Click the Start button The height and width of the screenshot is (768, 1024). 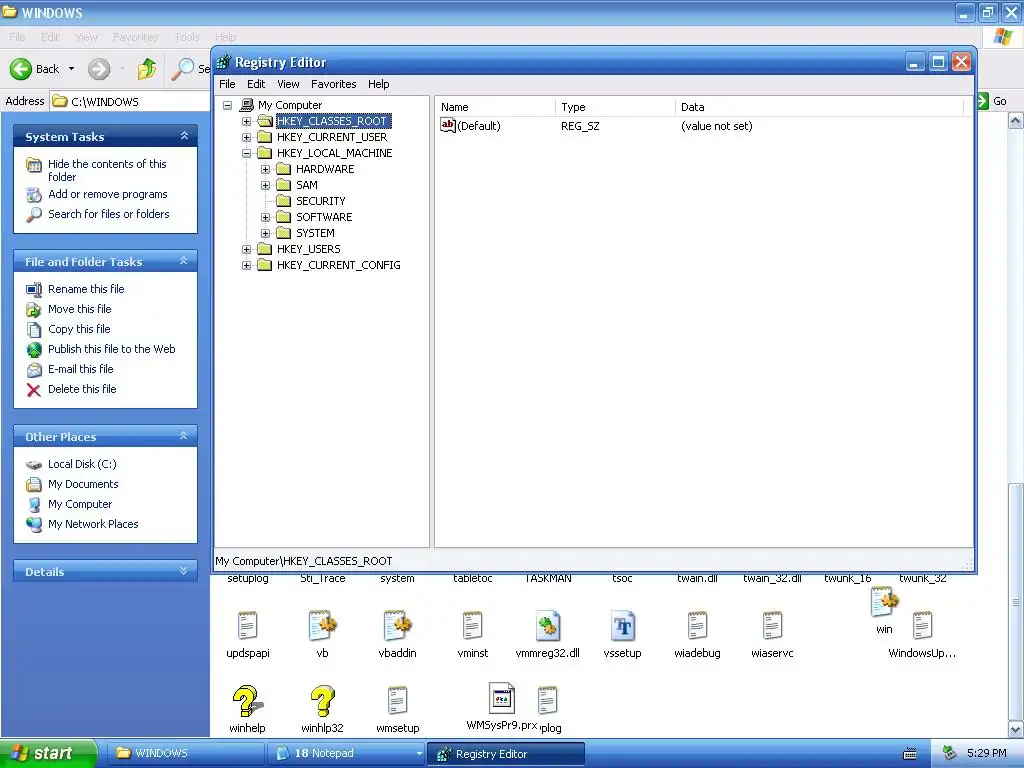[x=48, y=754]
